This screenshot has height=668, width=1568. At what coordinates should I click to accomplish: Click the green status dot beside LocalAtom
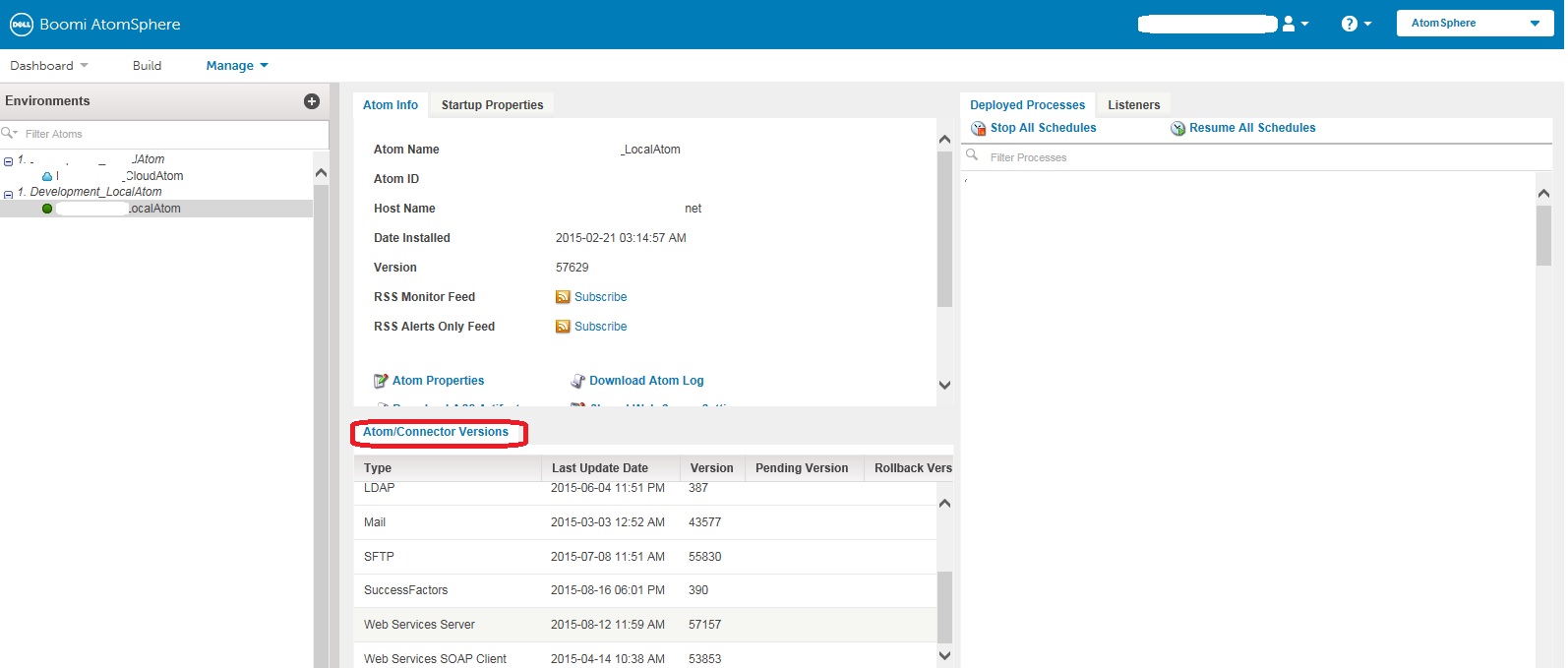point(47,209)
